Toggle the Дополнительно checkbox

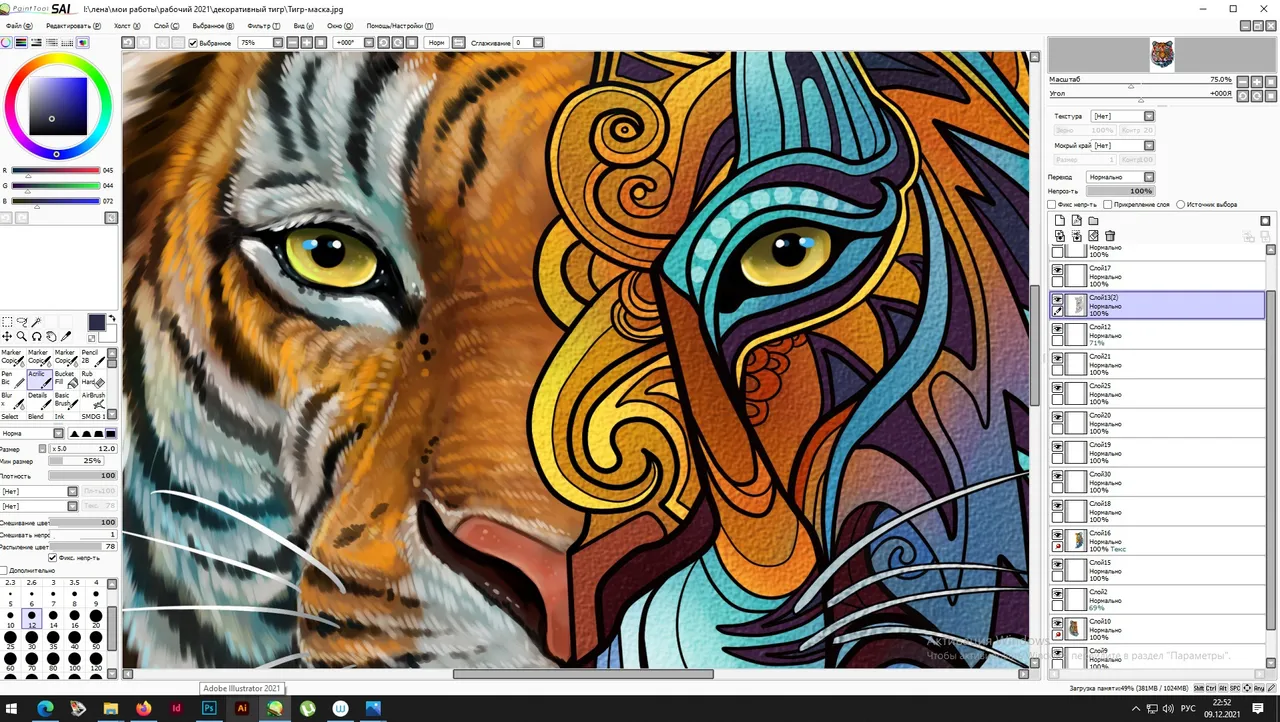click(4, 570)
